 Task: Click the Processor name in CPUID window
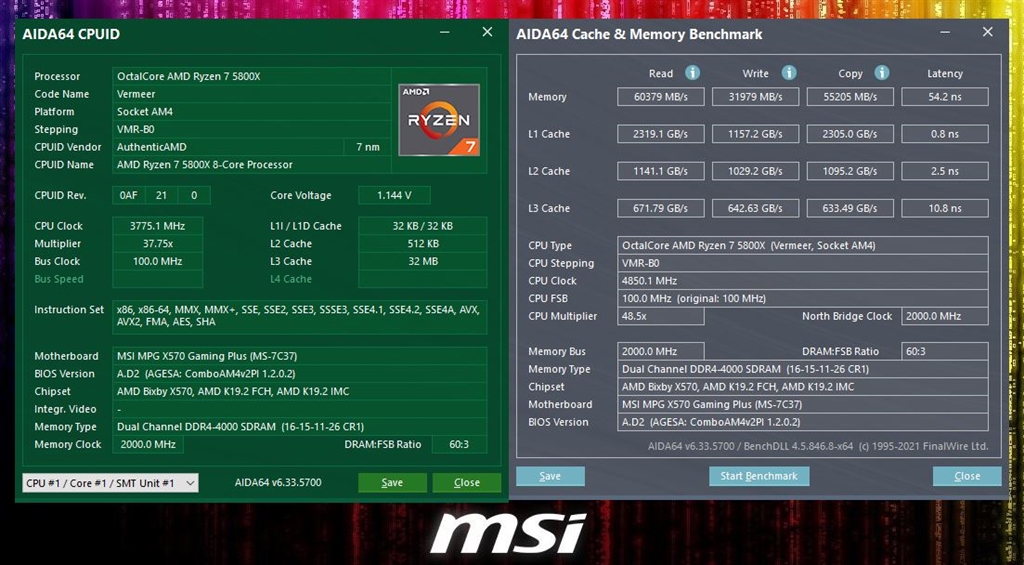click(251, 76)
